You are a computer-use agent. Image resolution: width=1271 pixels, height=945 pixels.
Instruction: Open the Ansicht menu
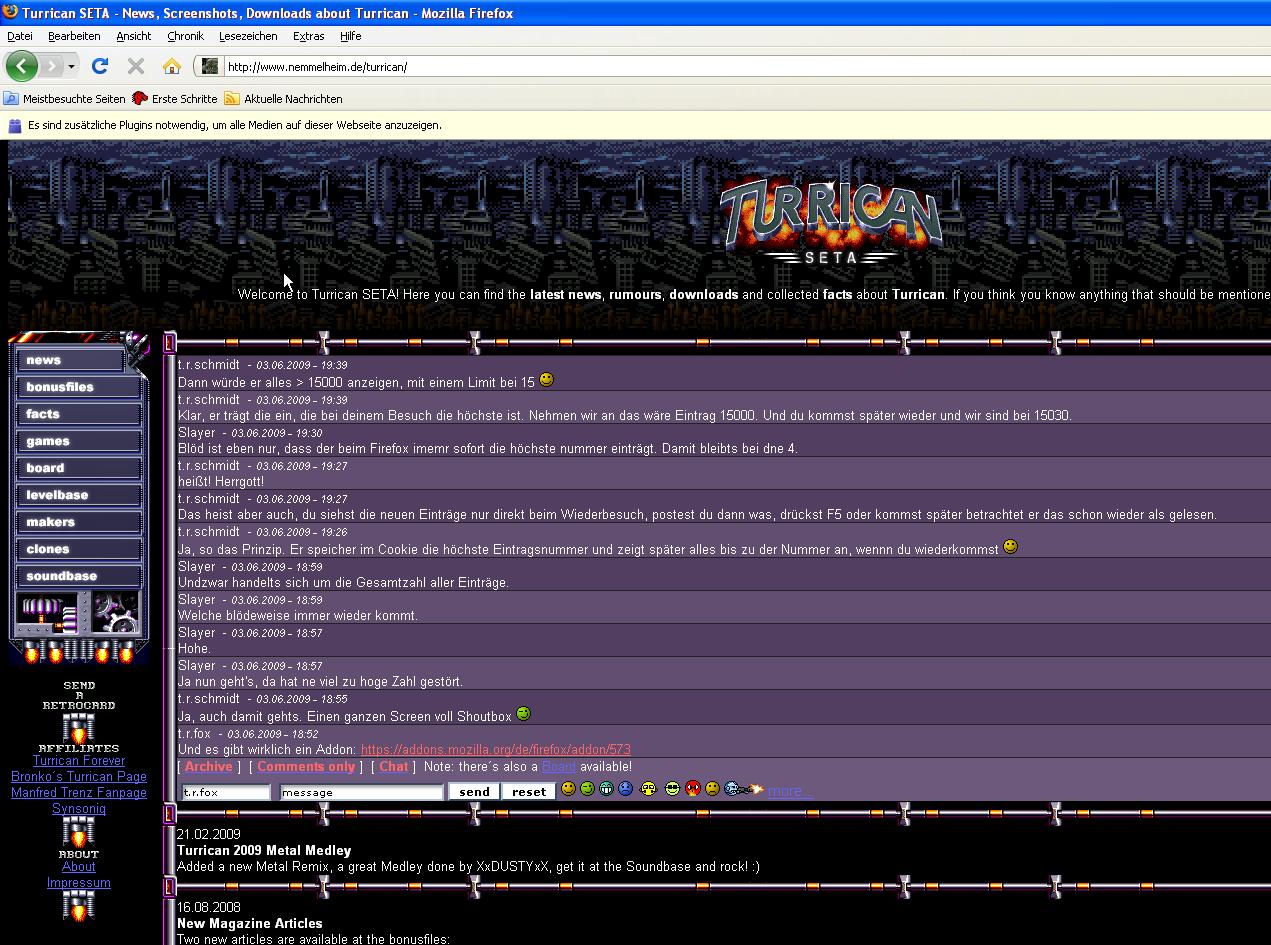[x=133, y=36]
